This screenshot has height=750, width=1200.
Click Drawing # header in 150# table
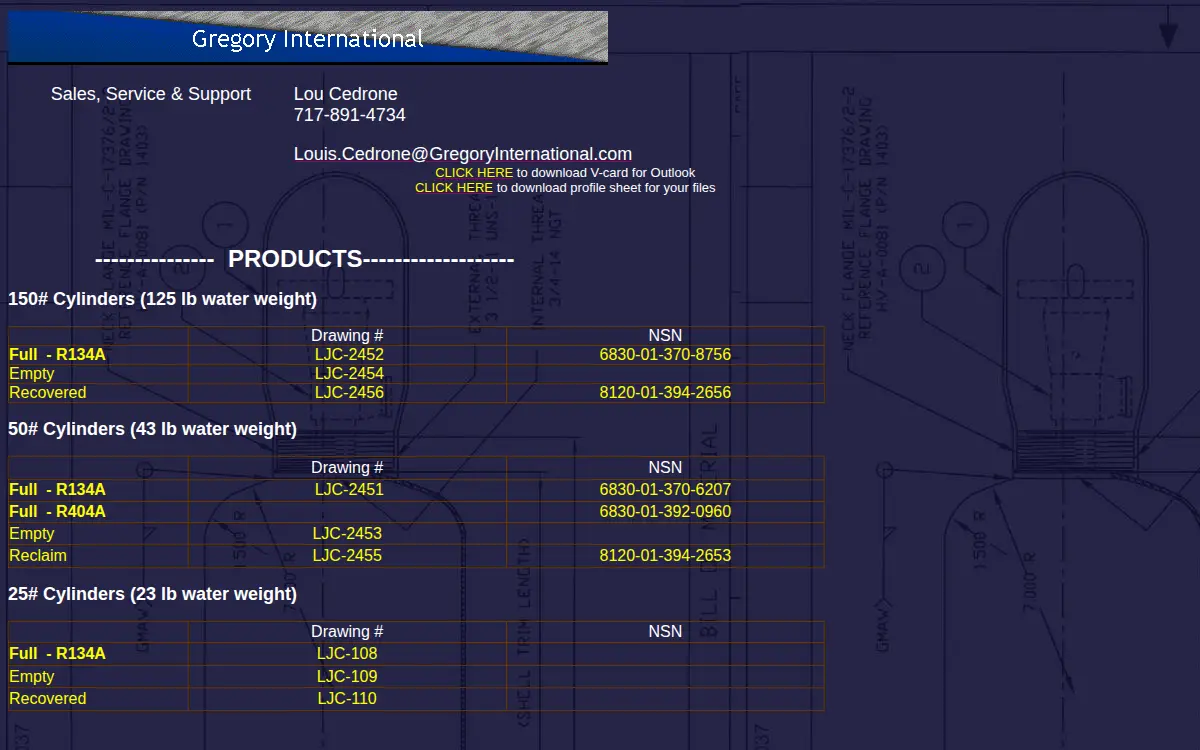coord(347,336)
